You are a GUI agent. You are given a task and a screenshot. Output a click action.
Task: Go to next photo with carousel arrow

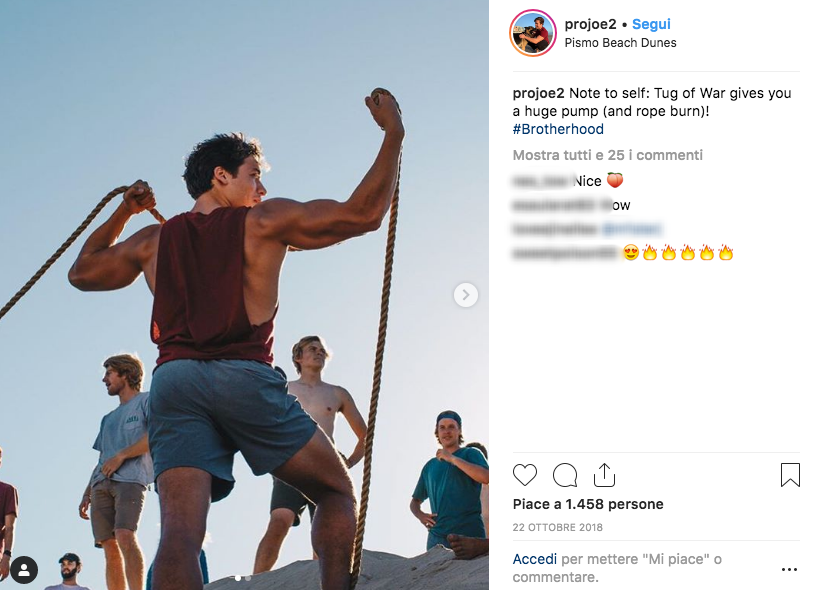tap(465, 295)
